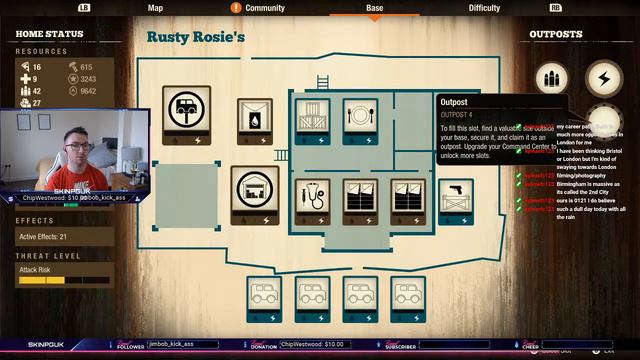Screen dimensions: 640x360
Task: Click the medicine cross resource count 9
Action: pos(29,79)
